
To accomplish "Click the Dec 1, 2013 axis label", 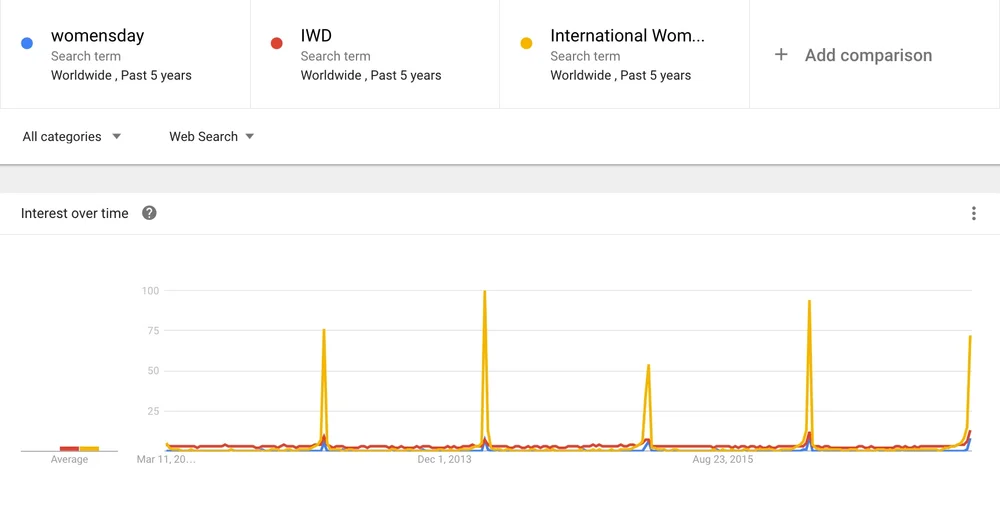I will pos(445,459).
